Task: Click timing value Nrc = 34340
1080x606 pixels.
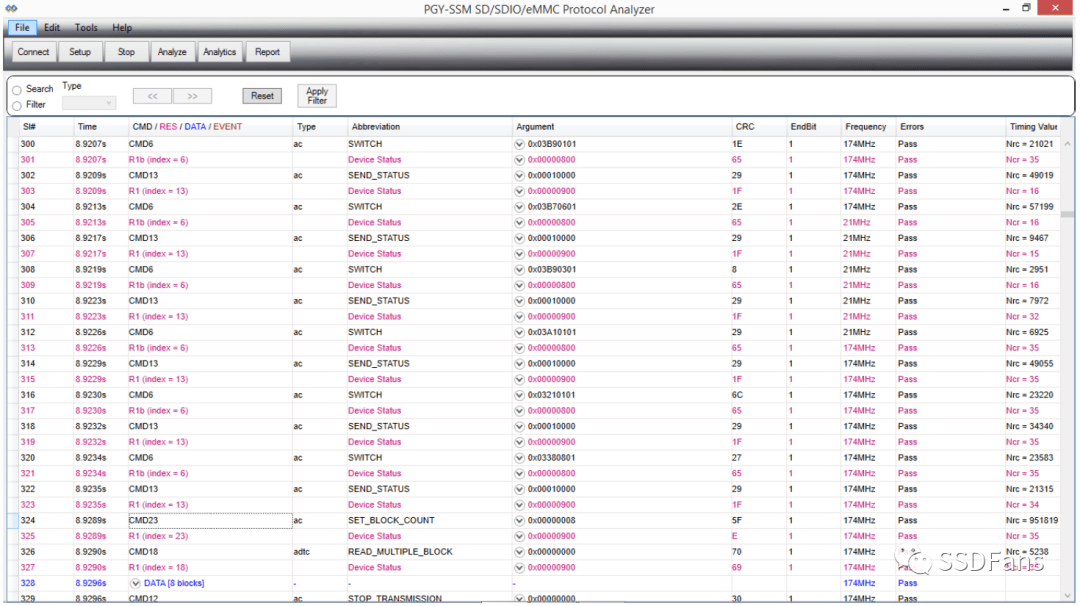Action: click(x=1029, y=426)
